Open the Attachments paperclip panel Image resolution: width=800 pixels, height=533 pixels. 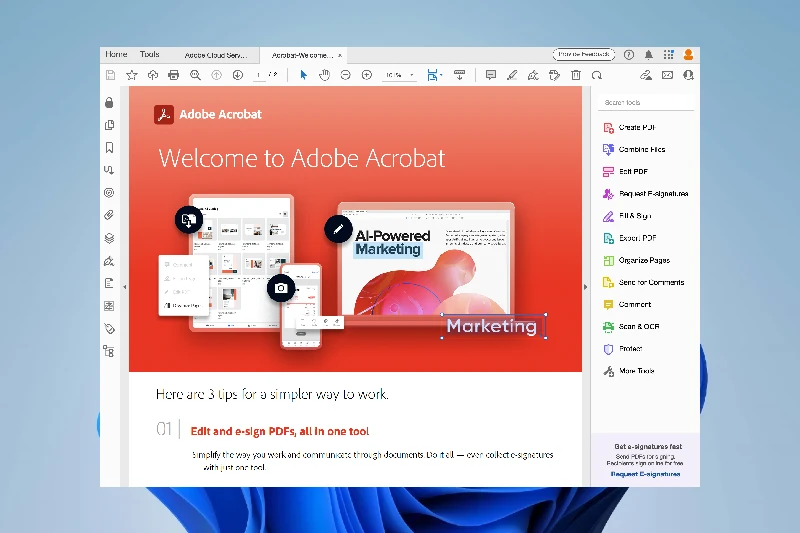[109, 215]
